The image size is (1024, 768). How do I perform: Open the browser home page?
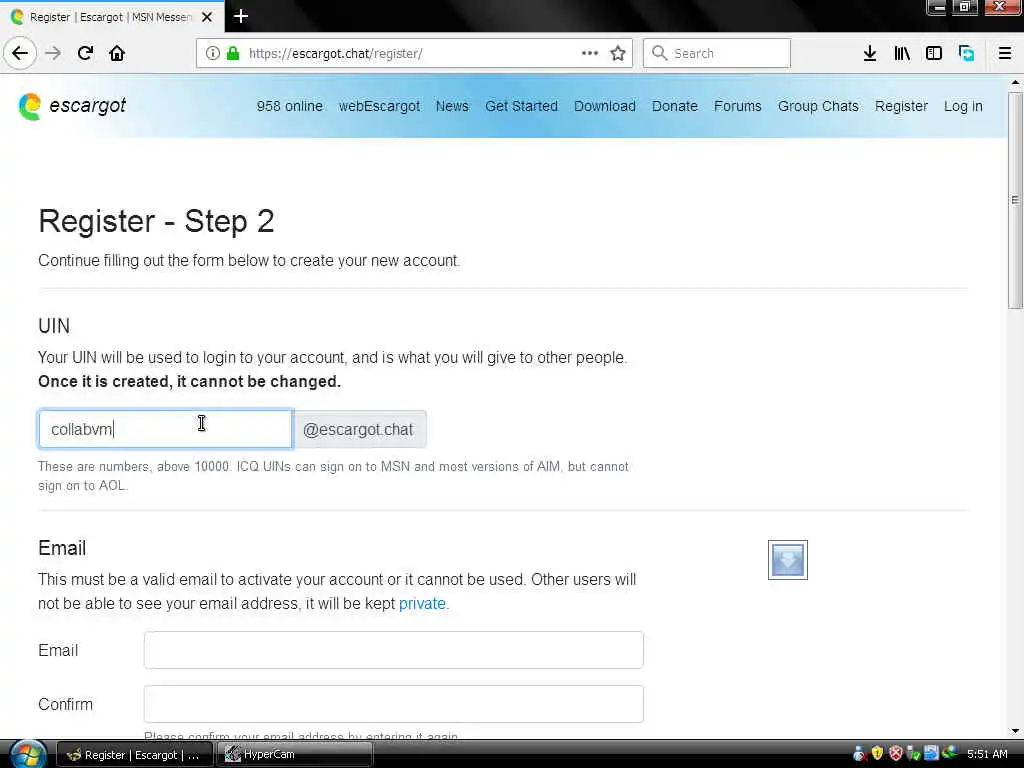117,53
